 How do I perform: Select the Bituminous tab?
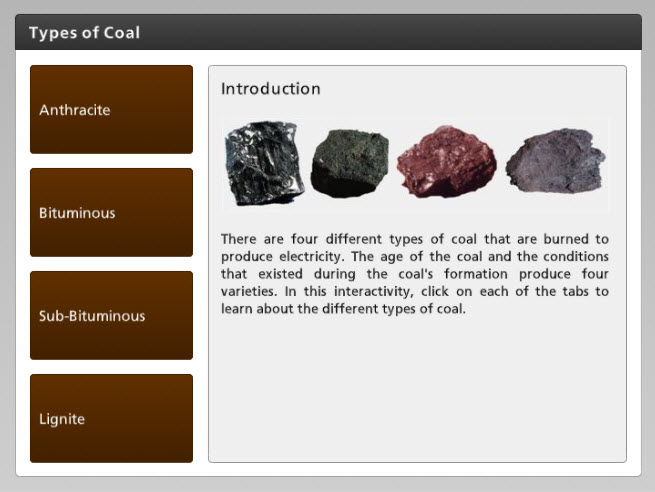coord(111,213)
